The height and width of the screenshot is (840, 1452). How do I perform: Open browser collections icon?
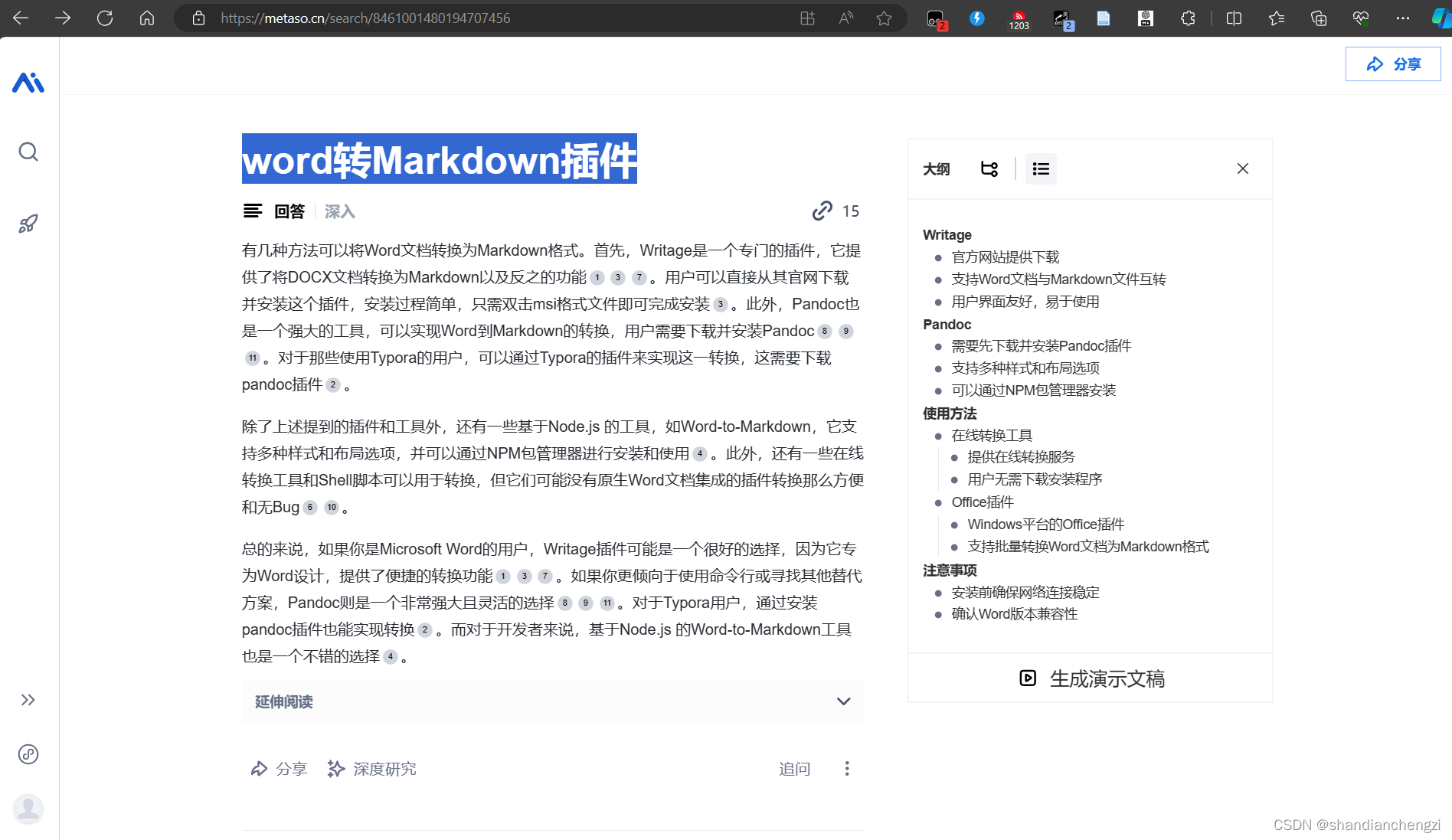tap(1319, 18)
